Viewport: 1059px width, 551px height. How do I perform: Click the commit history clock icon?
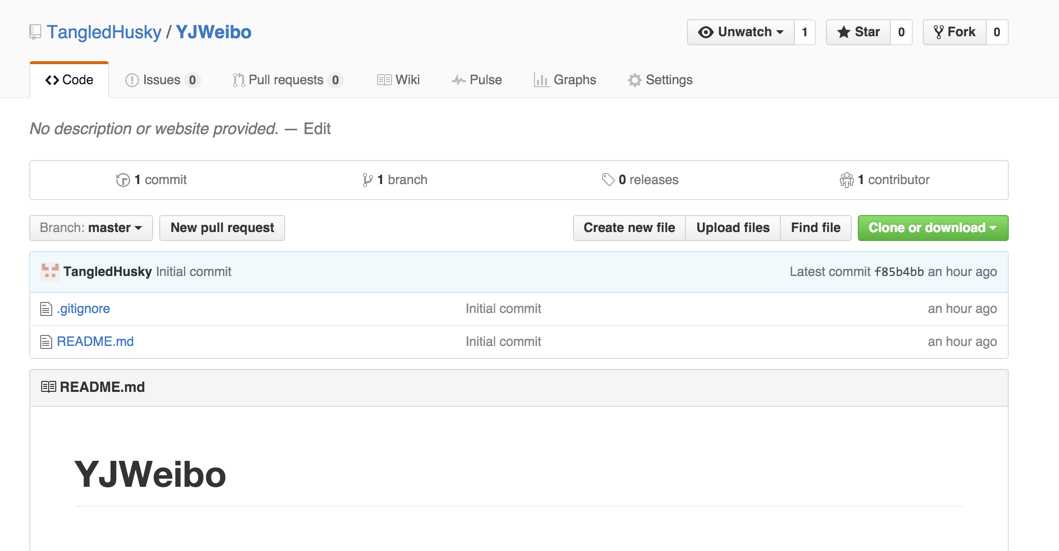pyautogui.click(x=123, y=180)
